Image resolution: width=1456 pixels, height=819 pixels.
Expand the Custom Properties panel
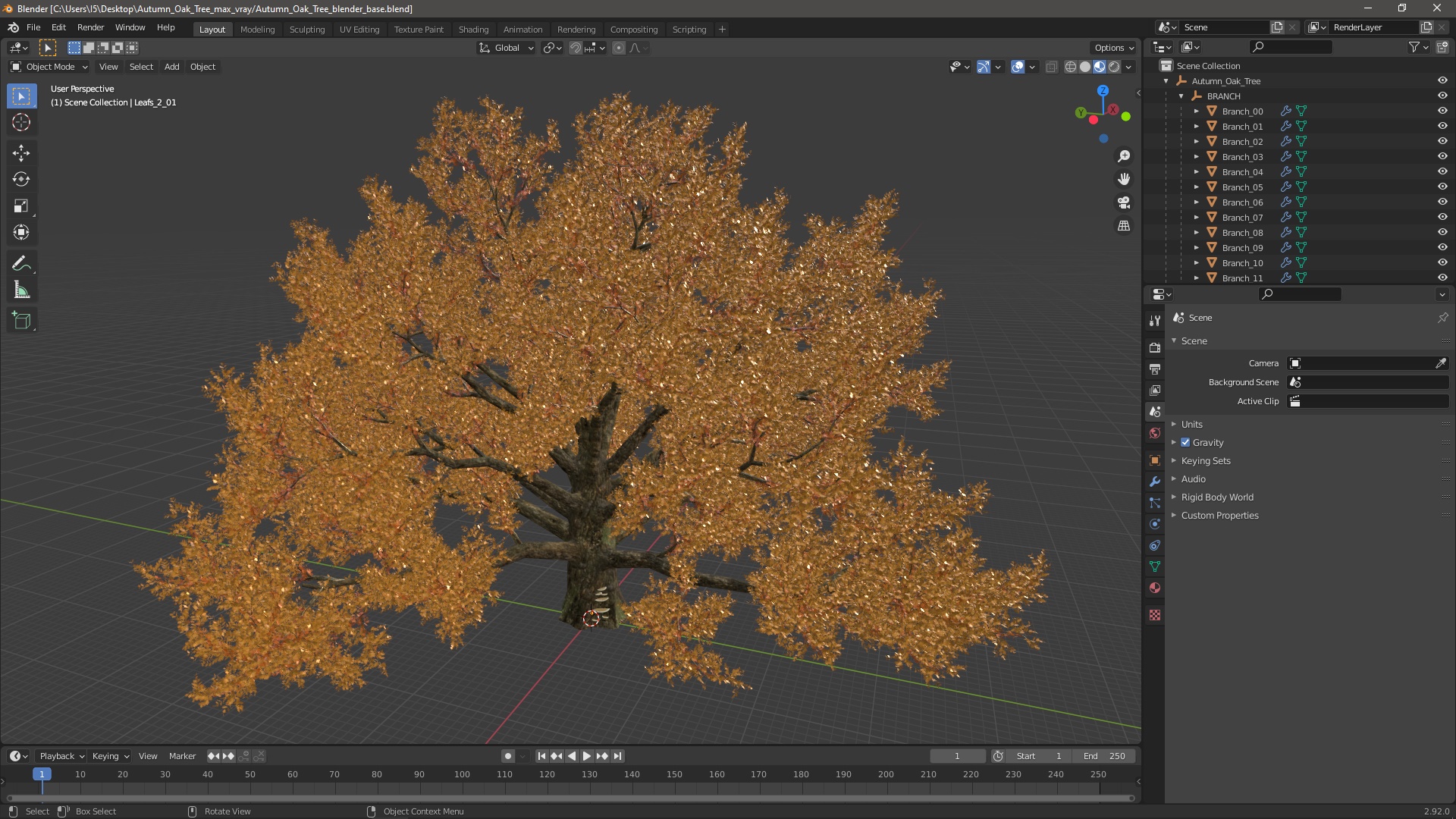1219,515
